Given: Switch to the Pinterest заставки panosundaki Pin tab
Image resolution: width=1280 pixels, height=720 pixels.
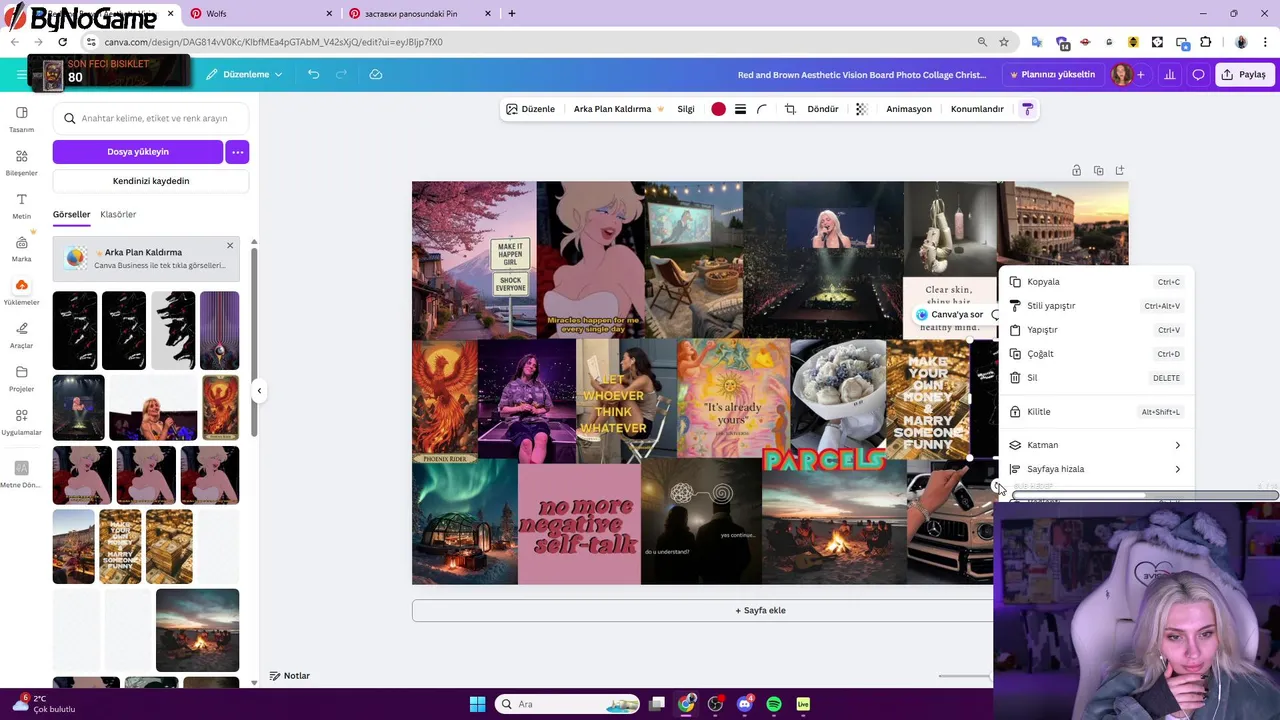Looking at the screenshot, I should [418, 14].
